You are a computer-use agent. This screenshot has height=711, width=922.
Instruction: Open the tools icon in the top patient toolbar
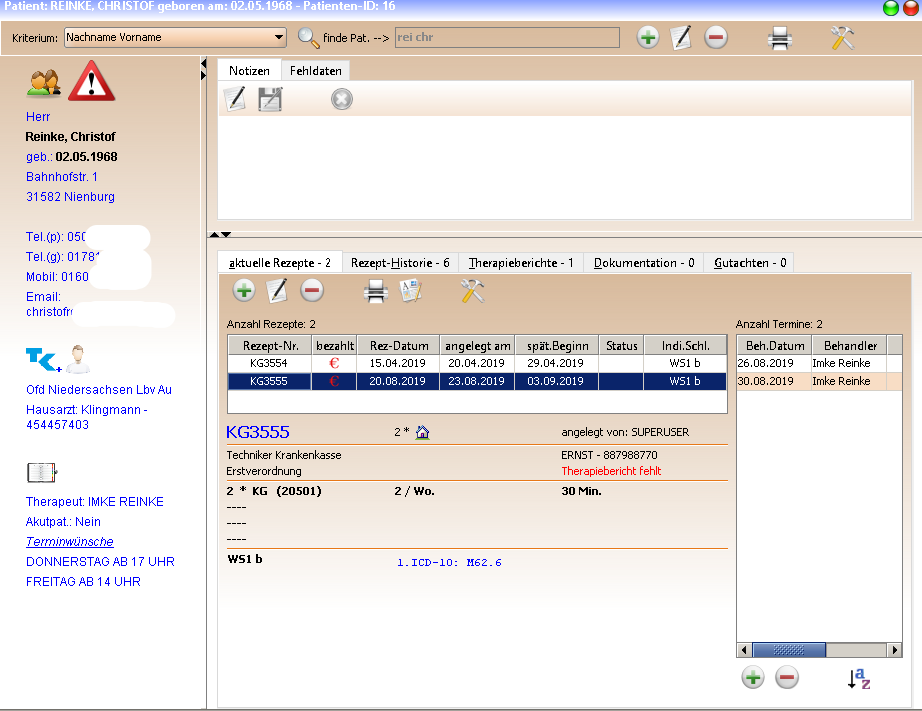tap(842, 38)
